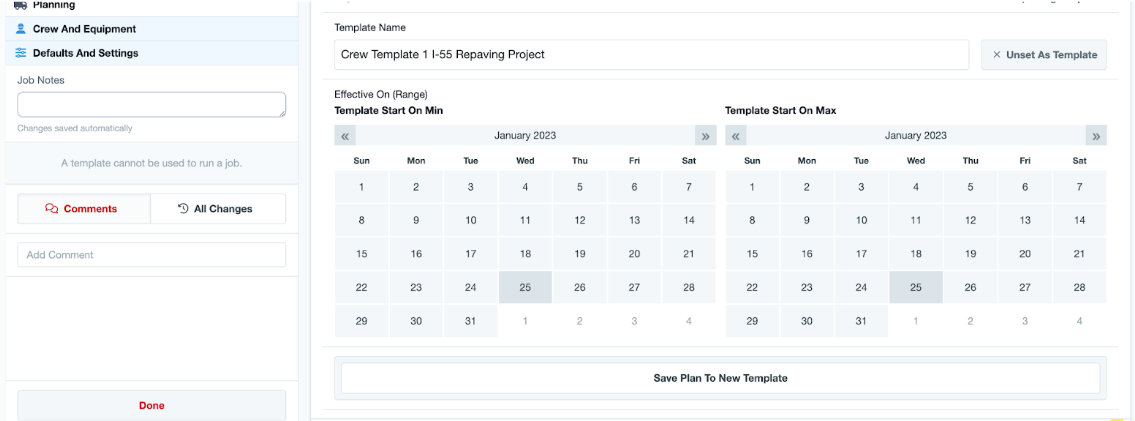Click into the Job Notes text area
Screen dimensions: 1135x421
[151, 105]
